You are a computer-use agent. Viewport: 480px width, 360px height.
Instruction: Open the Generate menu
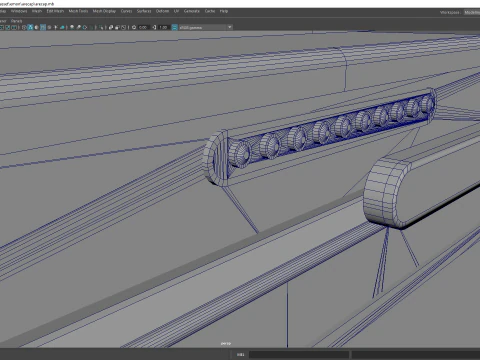[192, 11]
